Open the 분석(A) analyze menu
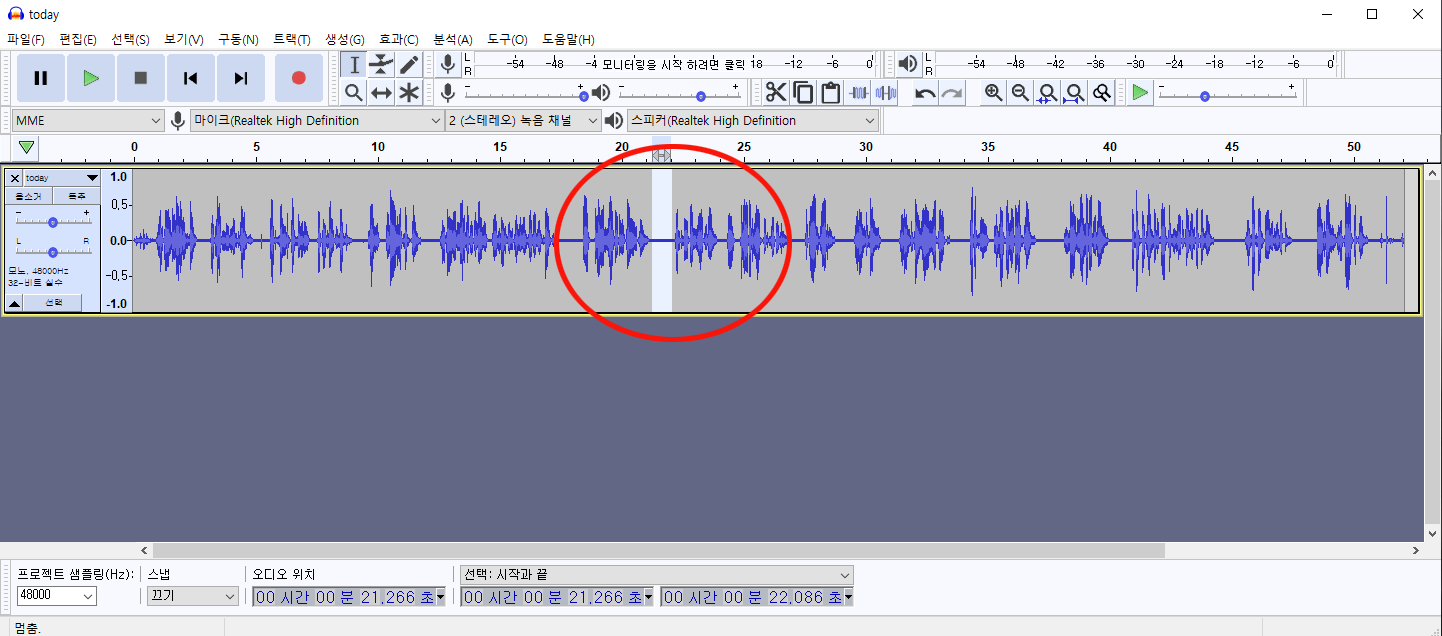This screenshot has width=1442, height=636. click(453, 39)
